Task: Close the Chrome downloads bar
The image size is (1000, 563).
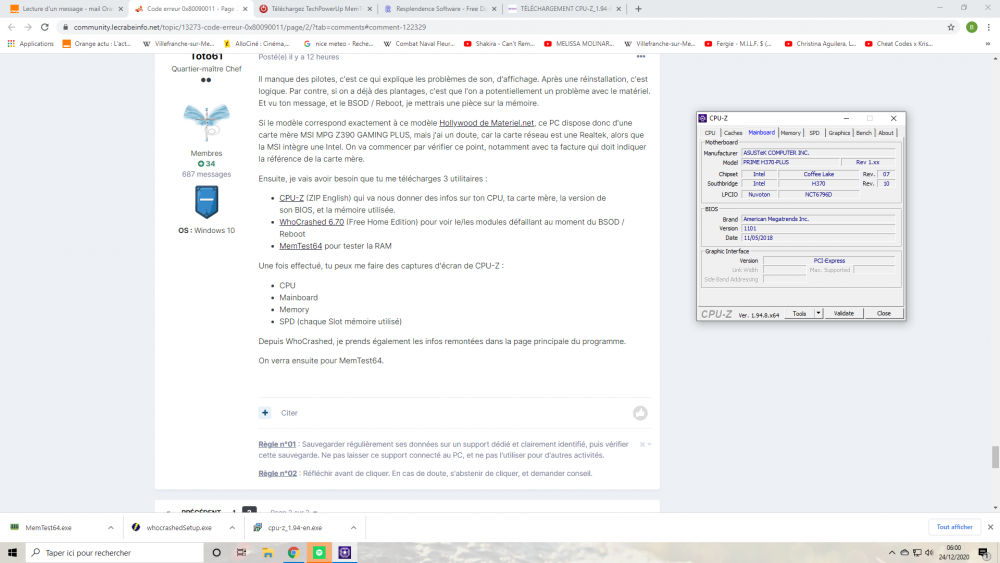Action: (990, 527)
